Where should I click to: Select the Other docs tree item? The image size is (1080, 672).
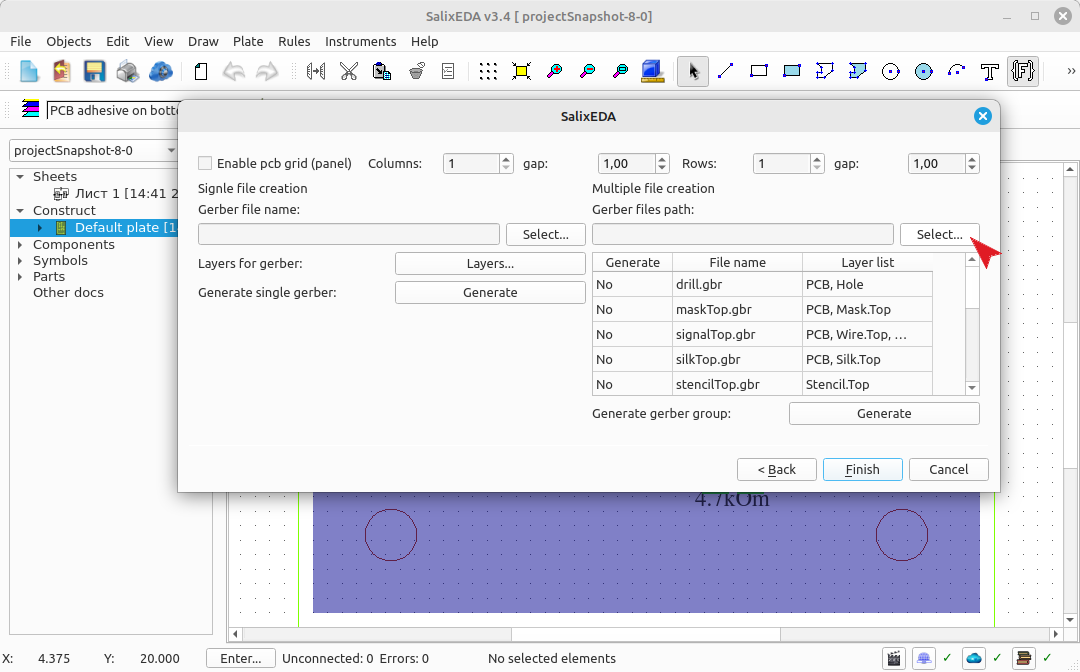coord(68,293)
